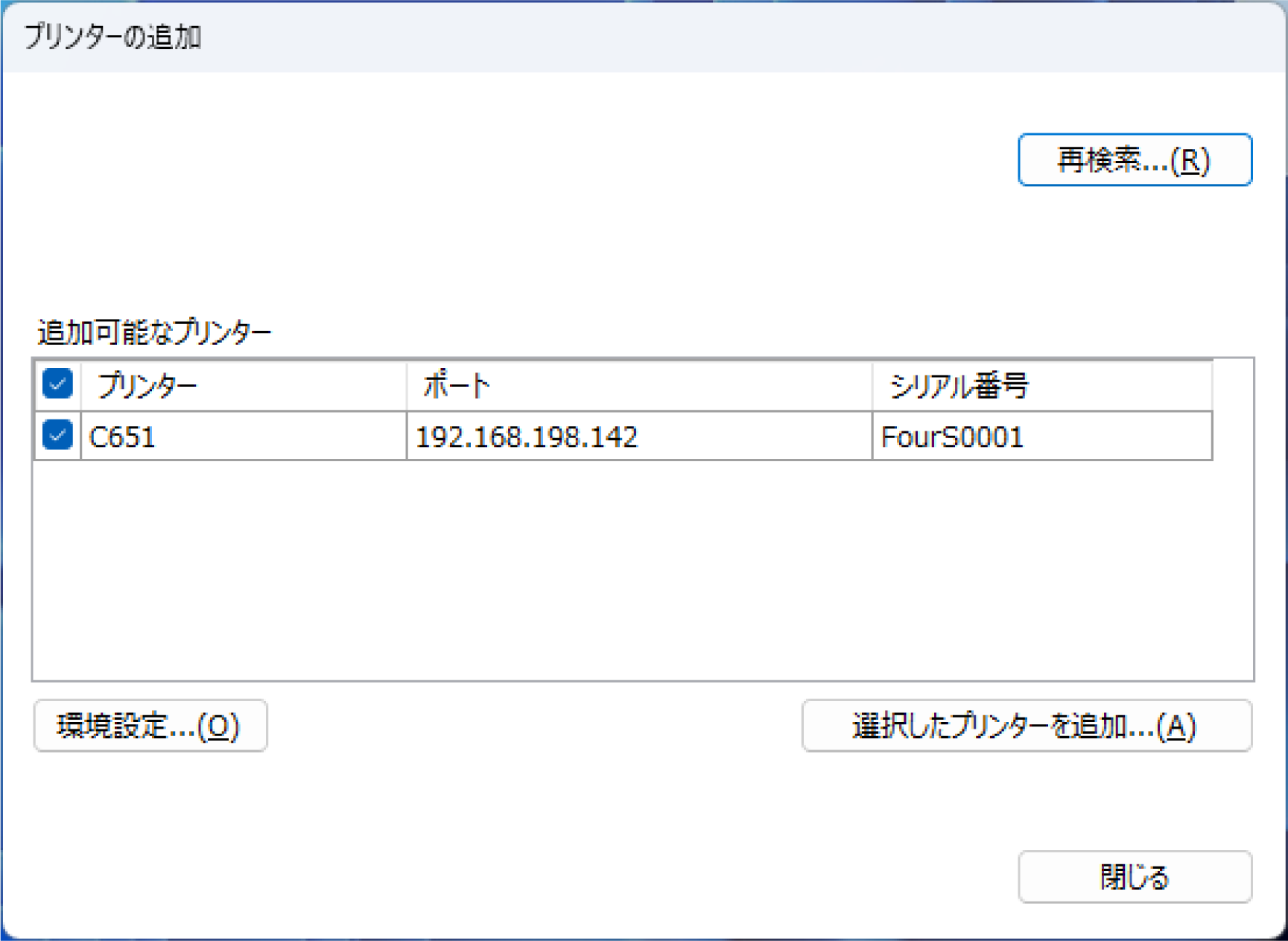Click right edge of シリアル番号 column header
The image size is (1288, 941).
coord(1211,386)
